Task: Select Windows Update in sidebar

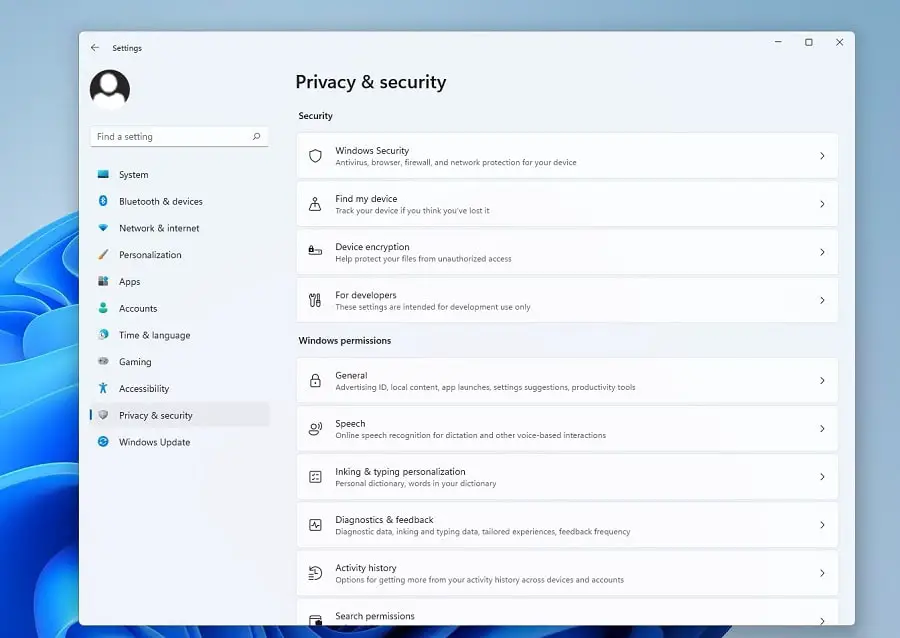Action: (x=179, y=442)
